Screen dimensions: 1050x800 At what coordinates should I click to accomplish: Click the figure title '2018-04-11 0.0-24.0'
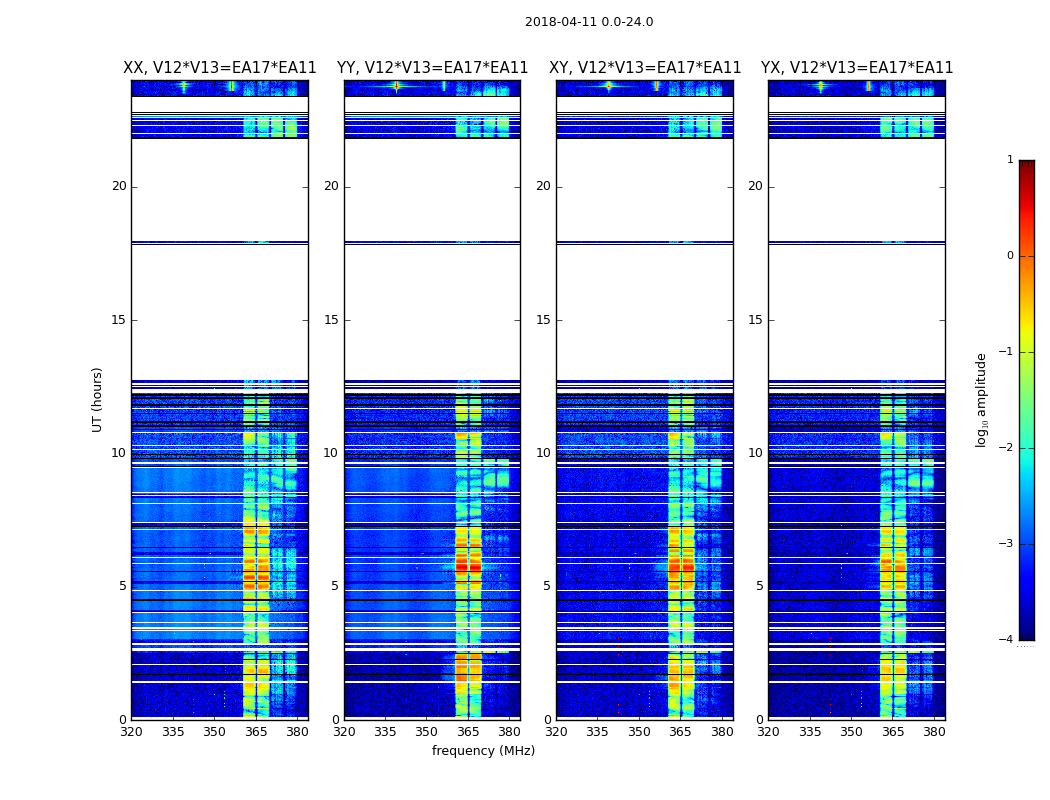pos(588,22)
